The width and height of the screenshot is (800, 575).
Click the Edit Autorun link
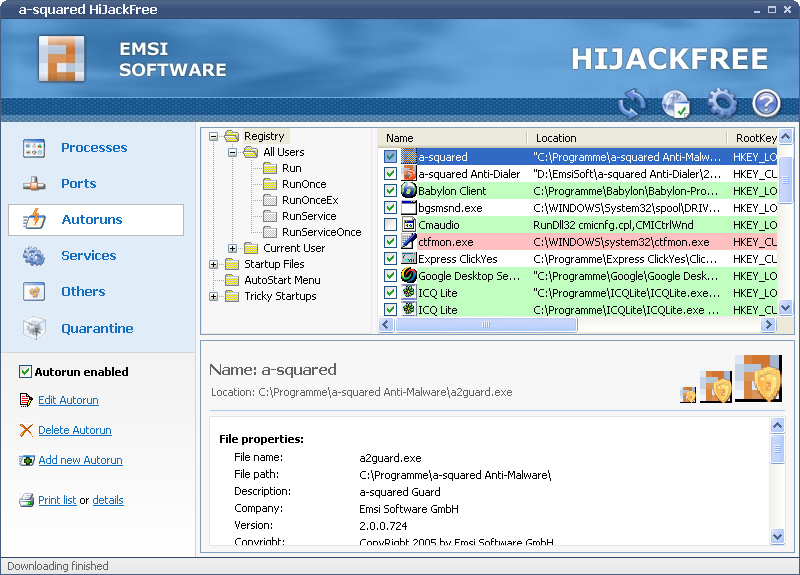[x=68, y=401]
